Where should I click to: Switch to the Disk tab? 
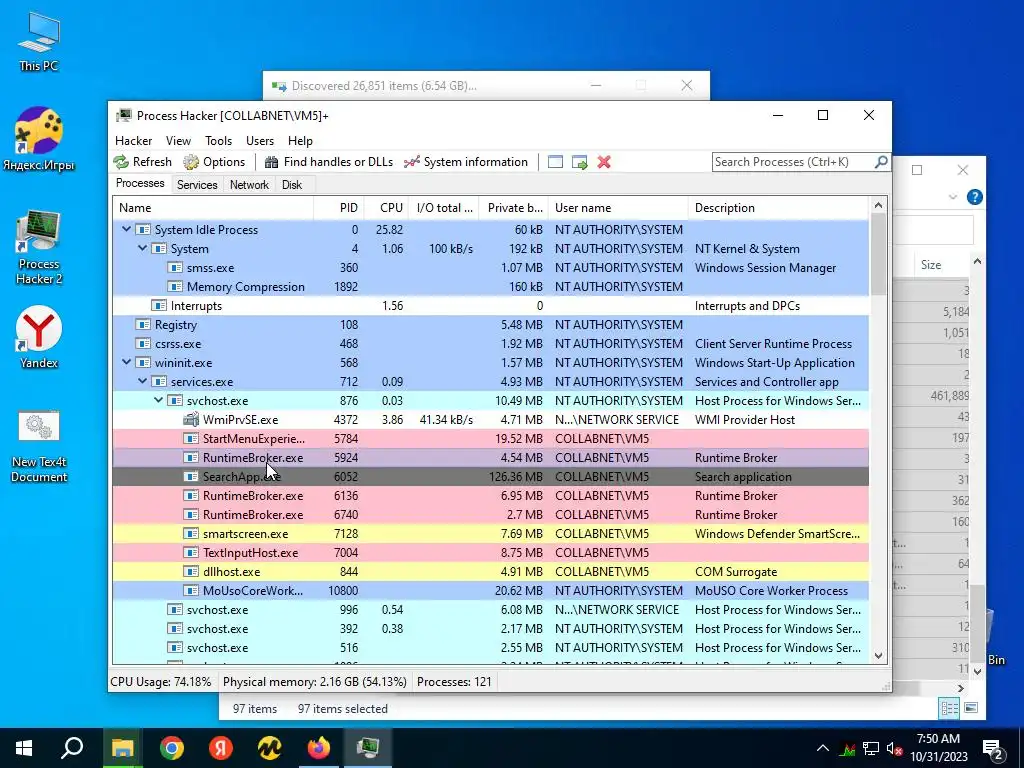[x=292, y=185]
